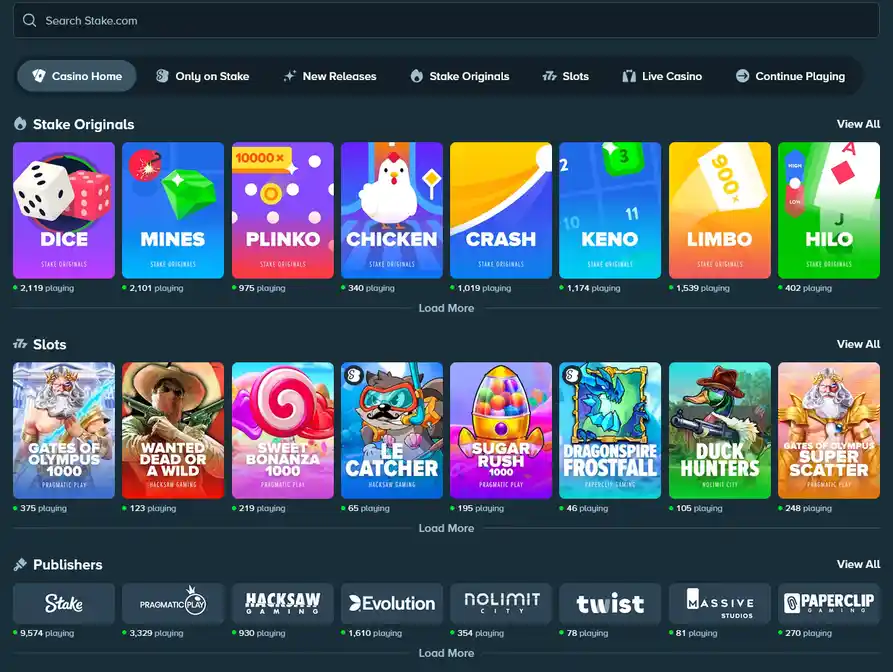Click the '2,119 playing' count under Dice

click(47, 288)
